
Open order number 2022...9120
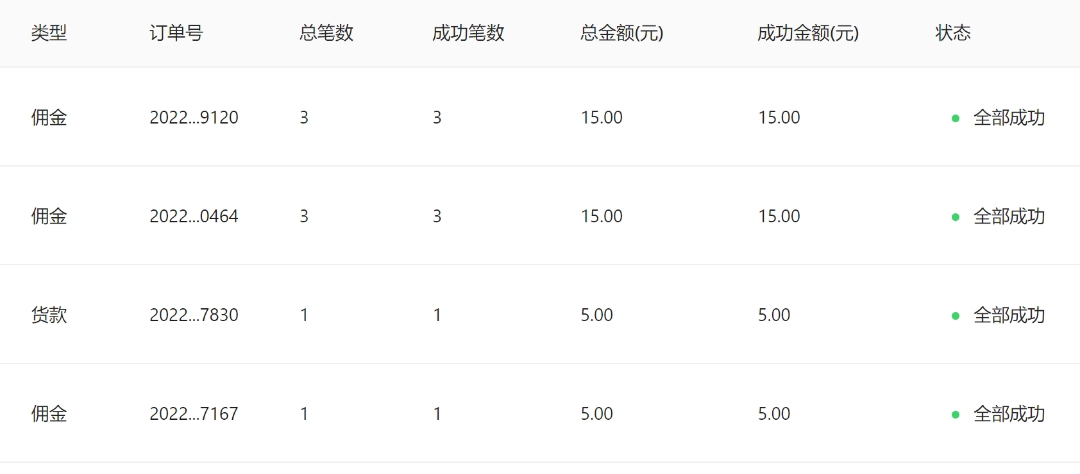(194, 117)
